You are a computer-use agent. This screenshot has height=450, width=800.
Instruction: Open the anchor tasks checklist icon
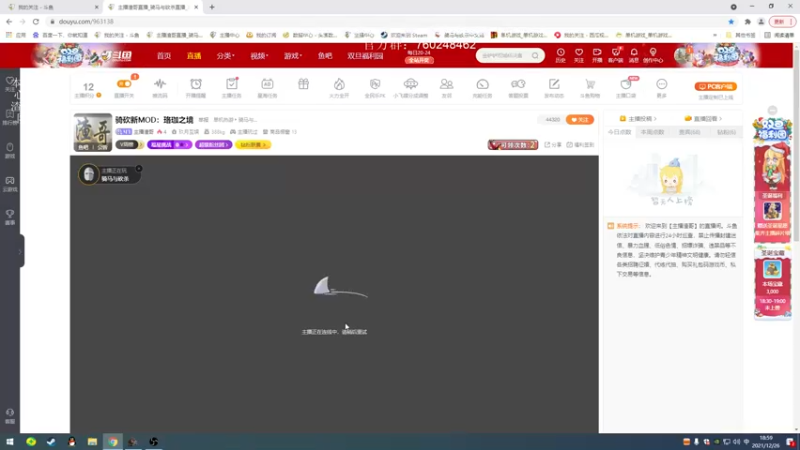[x=232, y=84]
